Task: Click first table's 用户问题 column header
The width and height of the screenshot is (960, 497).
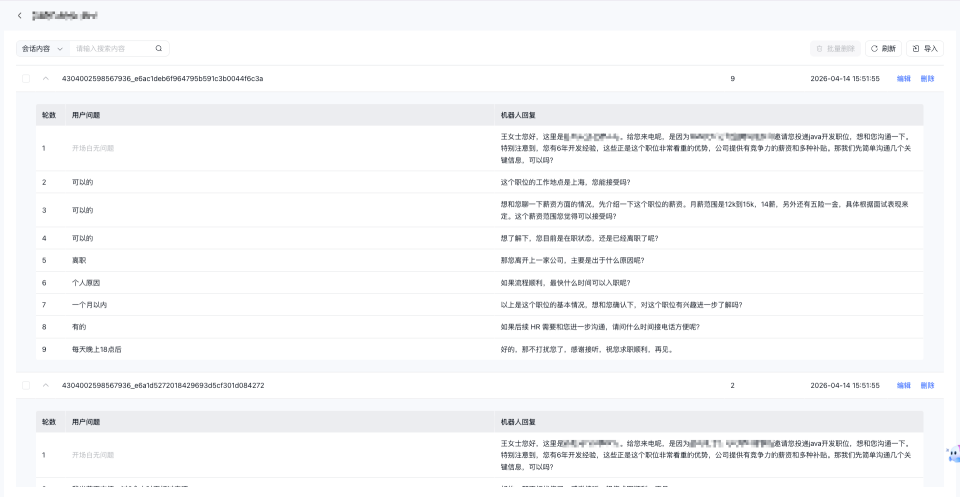Action: pyautogui.click(x=86, y=114)
